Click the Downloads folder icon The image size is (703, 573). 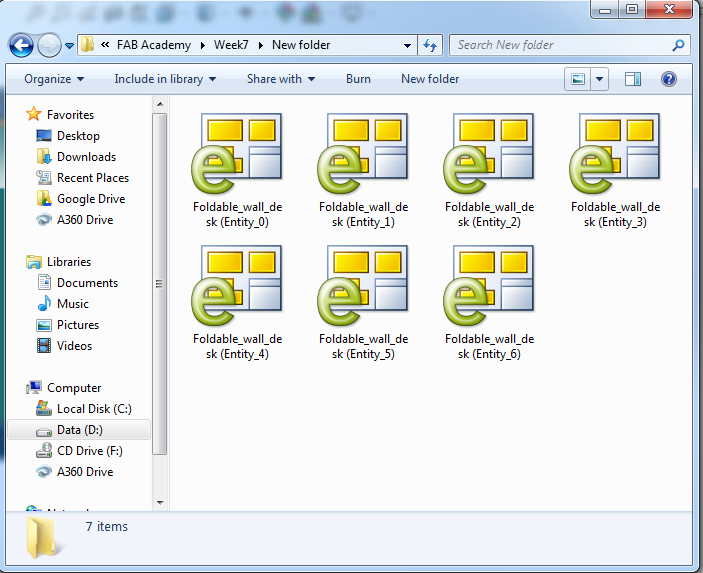coord(44,156)
